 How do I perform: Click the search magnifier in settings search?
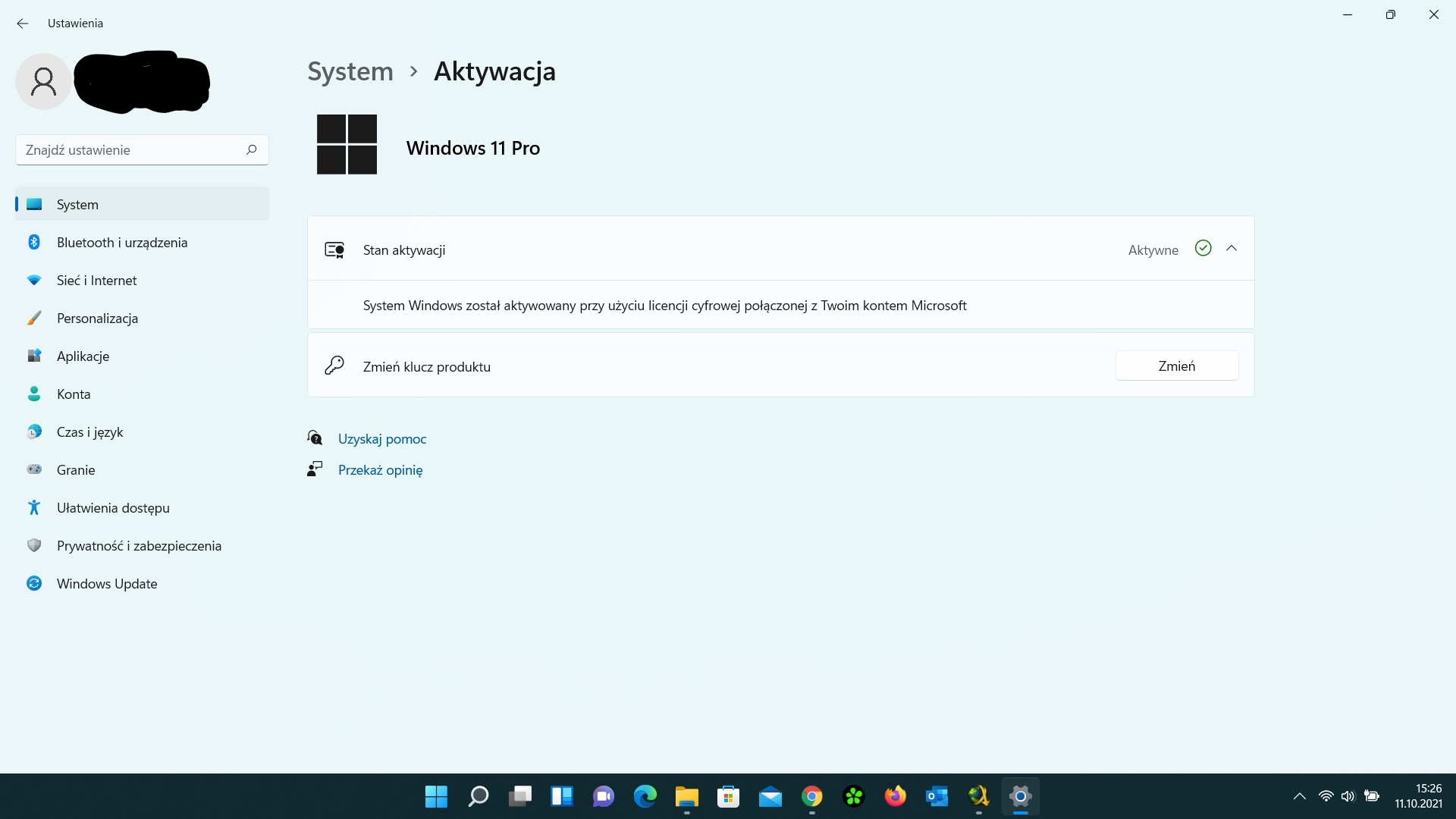point(252,149)
